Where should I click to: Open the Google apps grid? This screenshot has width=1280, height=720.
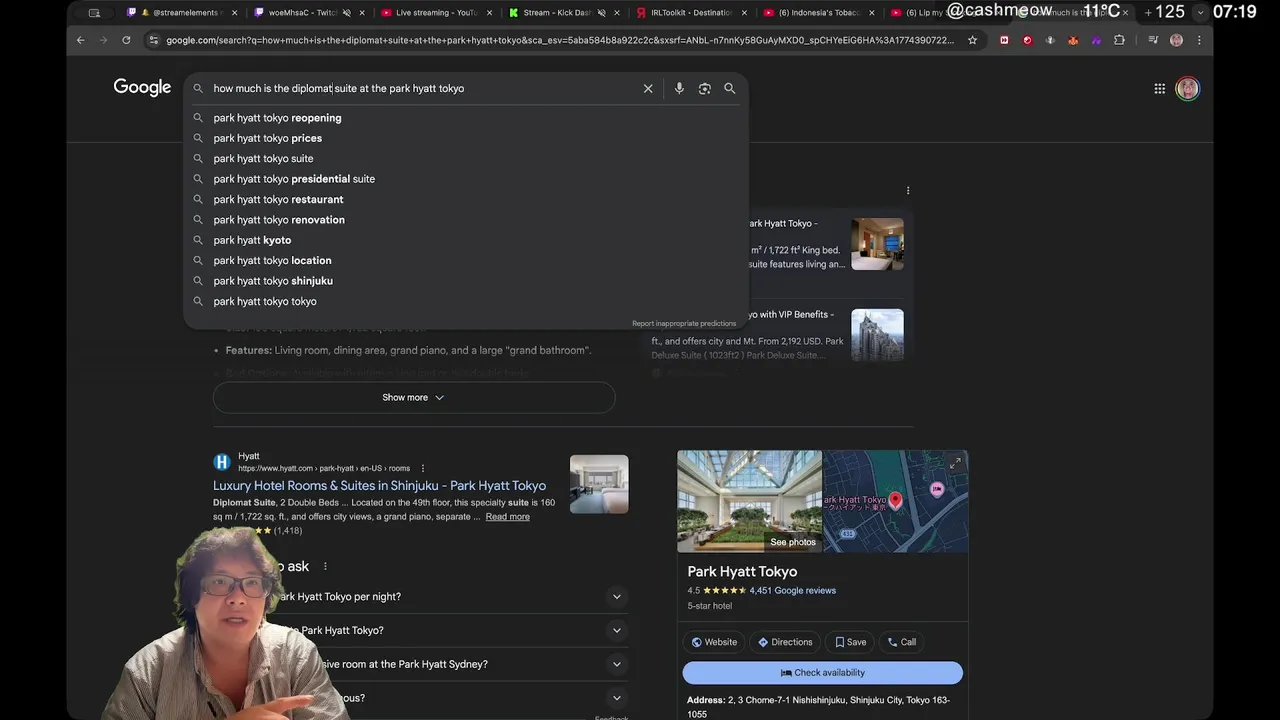tap(1160, 88)
